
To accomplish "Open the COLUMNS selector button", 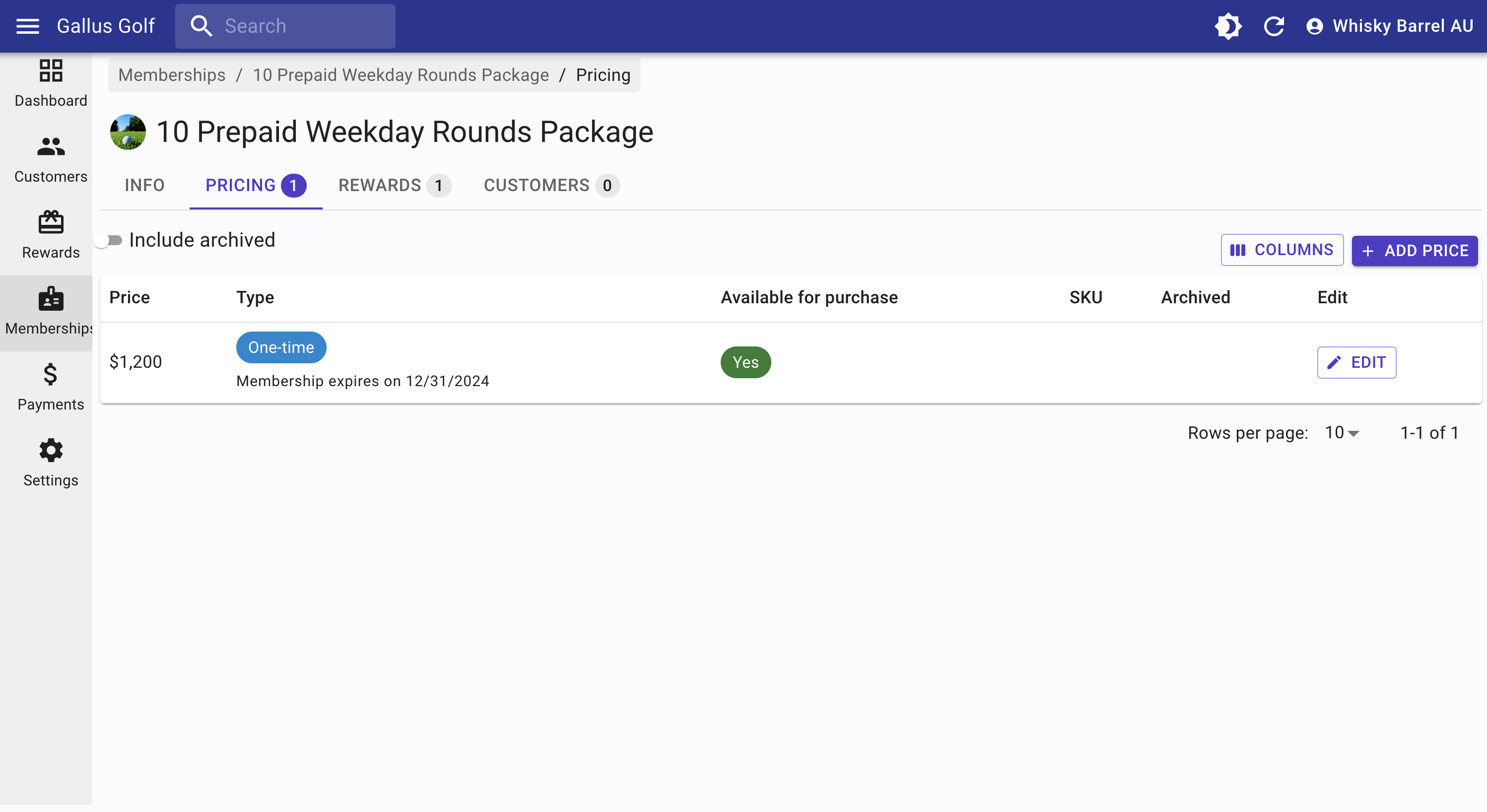I will tap(1282, 250).
